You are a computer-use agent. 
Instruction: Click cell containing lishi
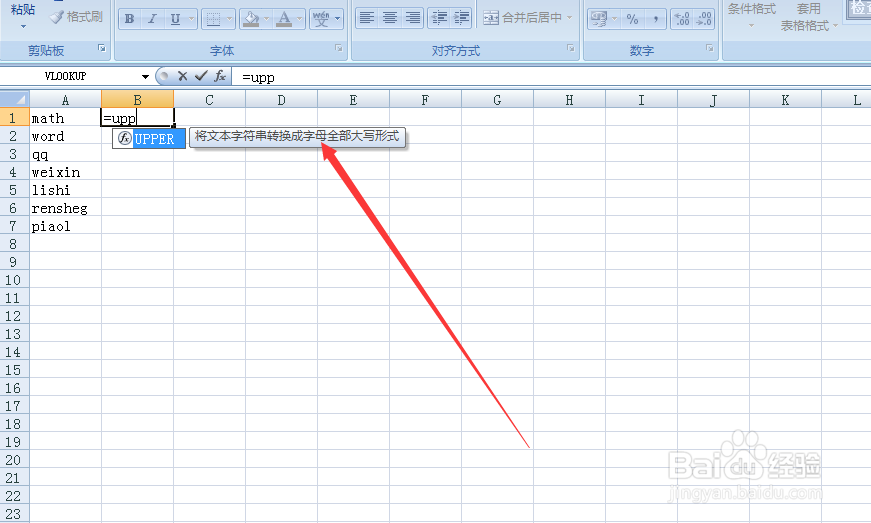click(x=66, y=190)
